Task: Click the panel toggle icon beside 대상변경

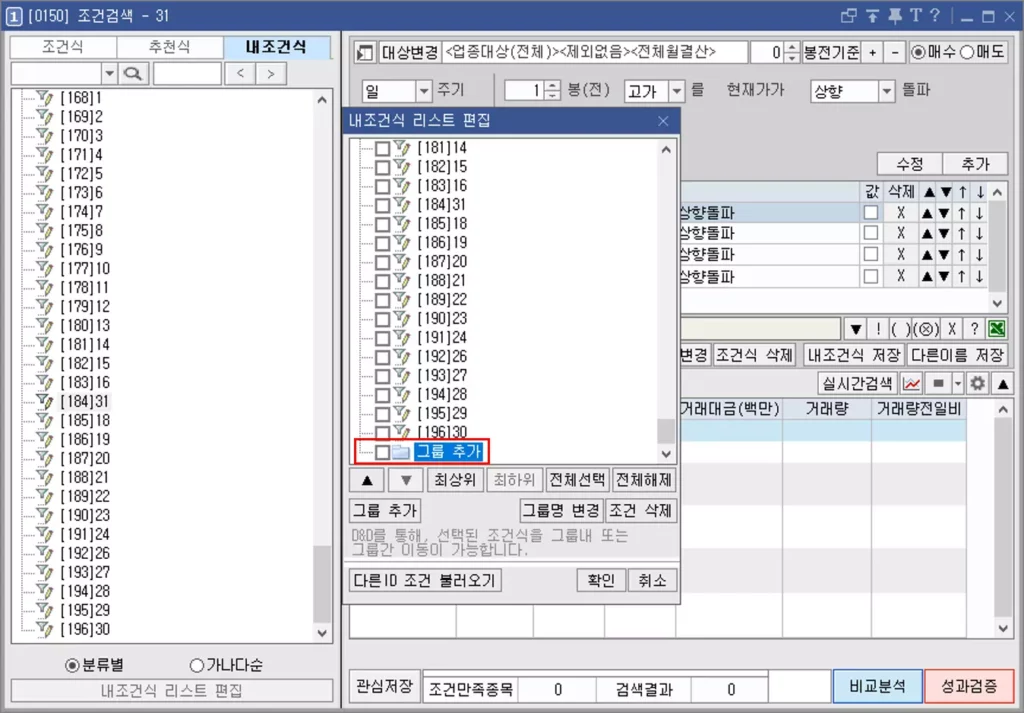Action: point(364,53)
